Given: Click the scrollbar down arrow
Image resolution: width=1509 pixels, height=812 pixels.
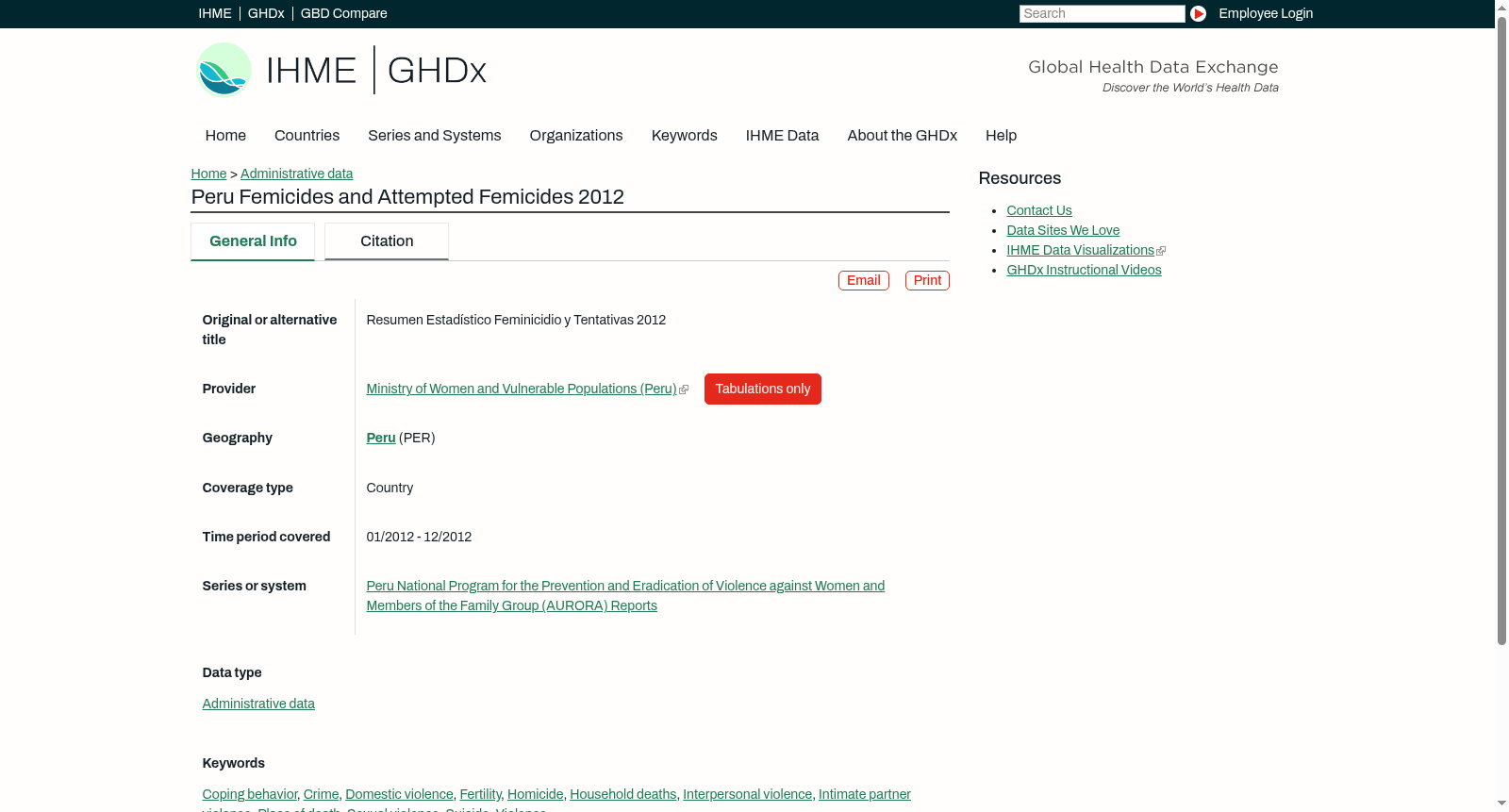Looking at the screenshot, I should [x=1501, y=804].
